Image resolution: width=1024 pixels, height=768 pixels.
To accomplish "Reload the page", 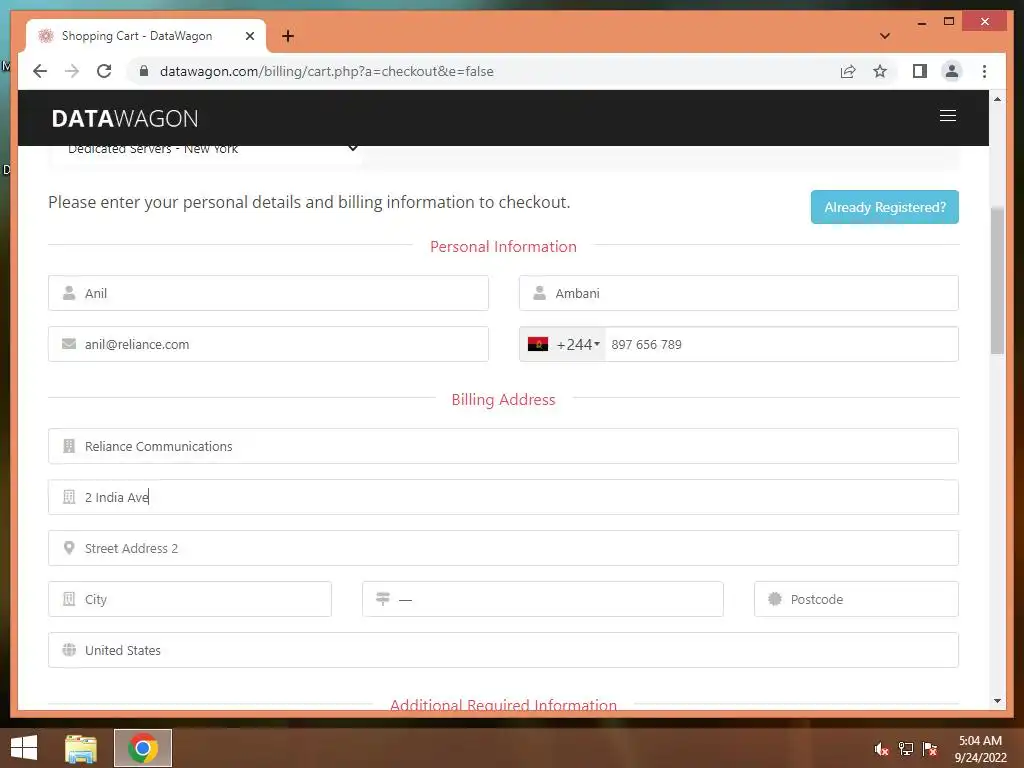I will click(x=104, y=71).
